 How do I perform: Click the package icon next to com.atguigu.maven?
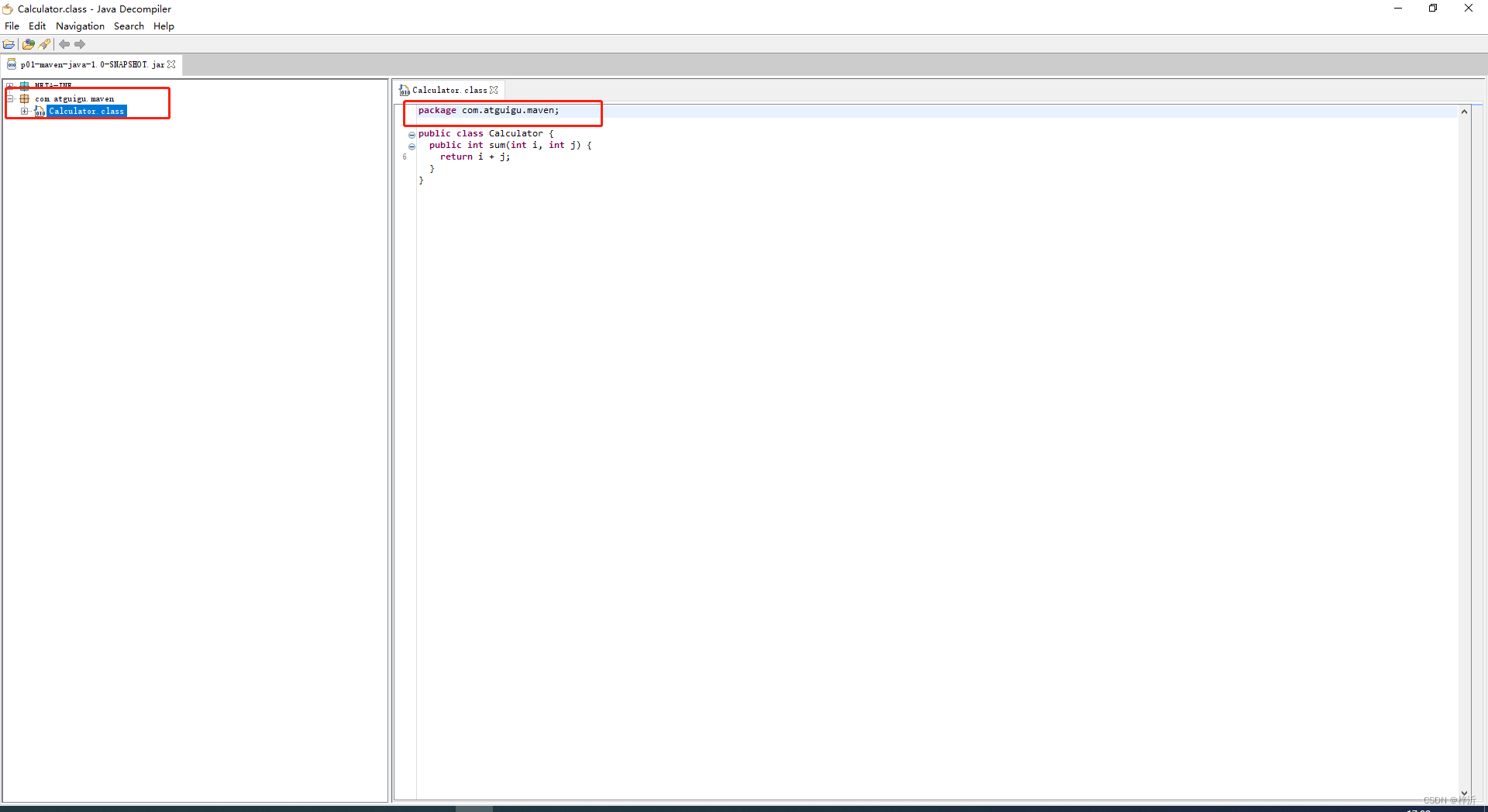[24, 98]
